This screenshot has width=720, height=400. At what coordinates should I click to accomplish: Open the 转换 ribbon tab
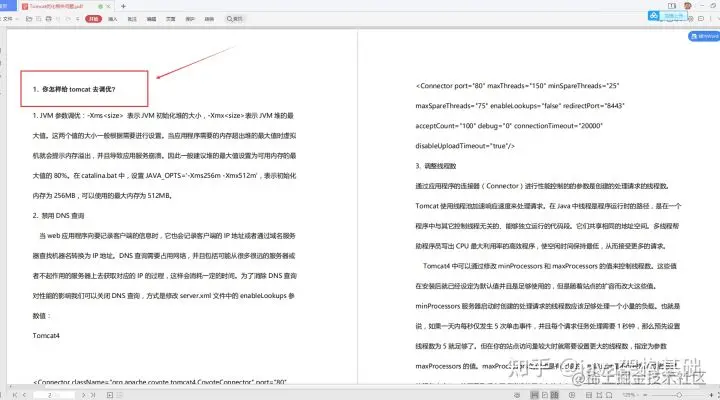pos(209,19)
